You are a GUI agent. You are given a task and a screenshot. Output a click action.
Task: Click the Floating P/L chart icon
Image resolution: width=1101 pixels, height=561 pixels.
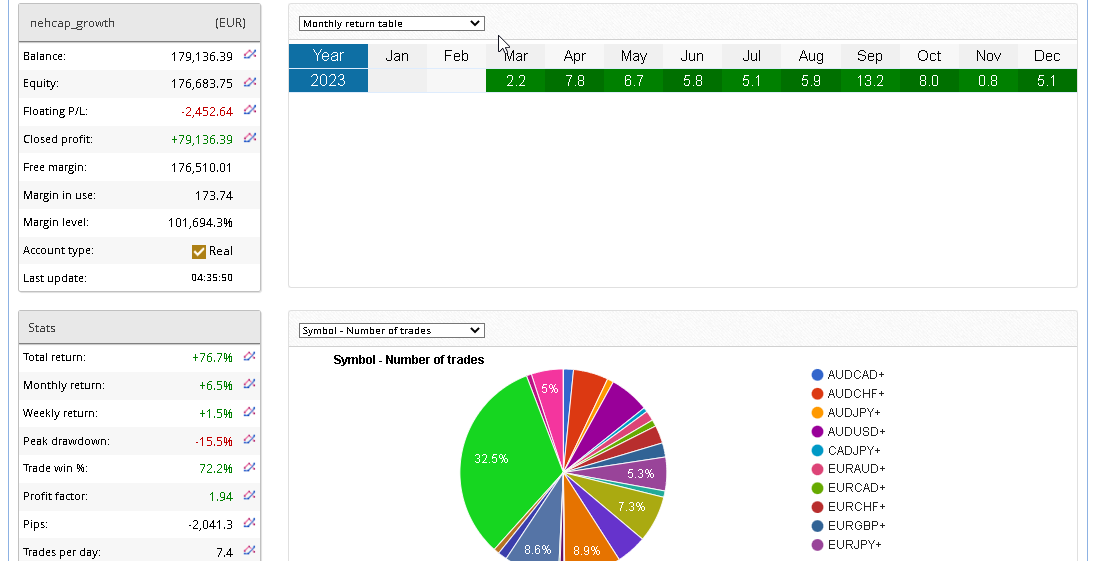250,111
